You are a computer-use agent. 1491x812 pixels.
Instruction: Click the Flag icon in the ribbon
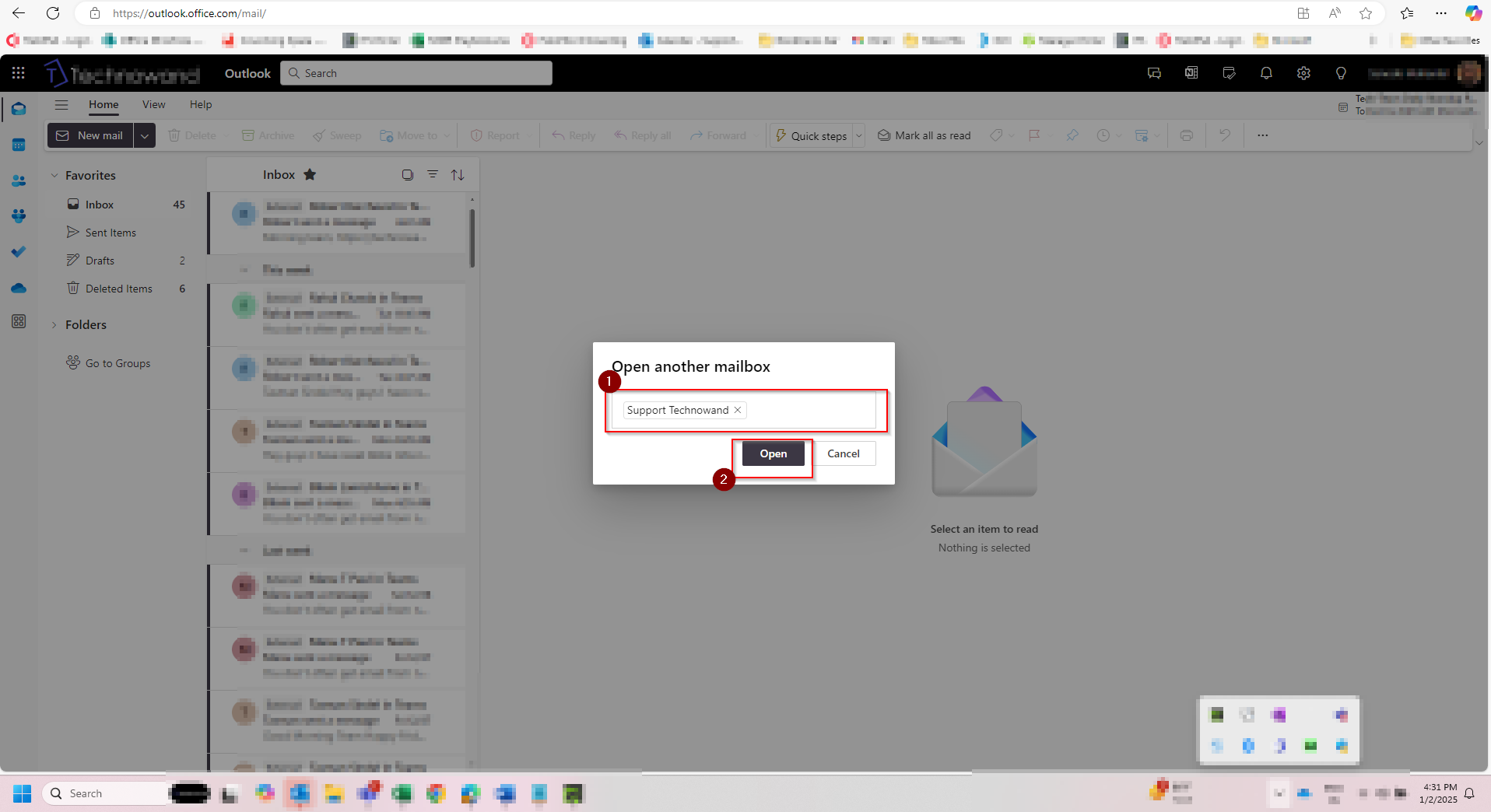click(1034, 135)
